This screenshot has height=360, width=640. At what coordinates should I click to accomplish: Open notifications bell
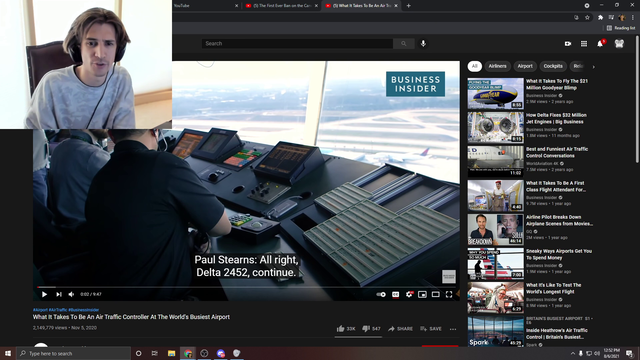coord(600,43)
